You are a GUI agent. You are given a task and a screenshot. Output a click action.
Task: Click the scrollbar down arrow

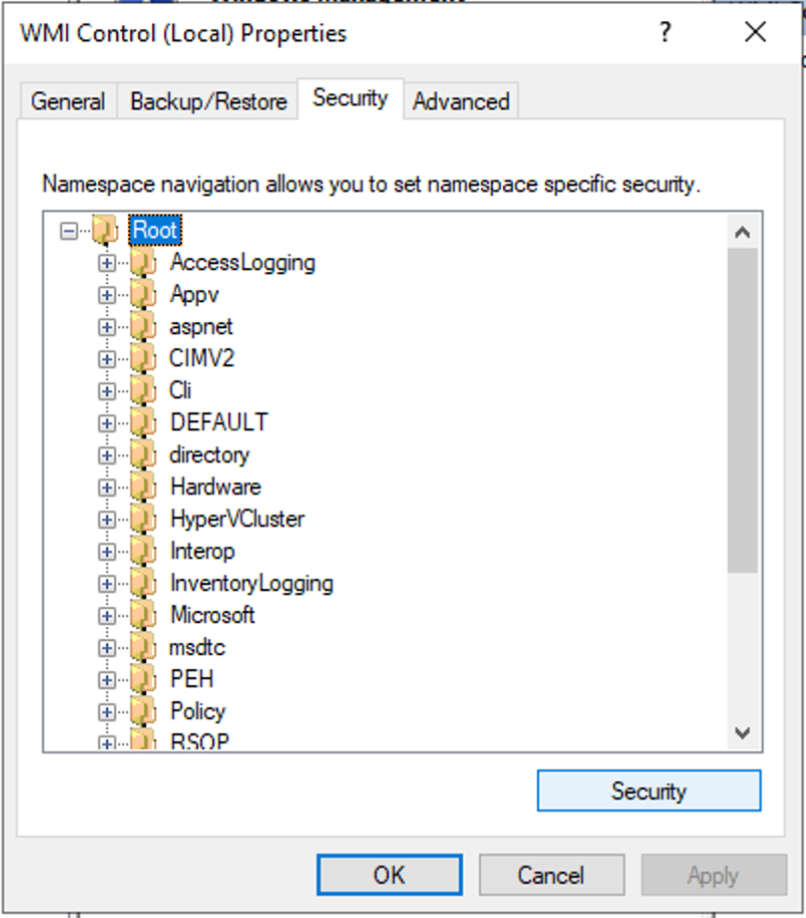pyautogui.click(x=742, y=734)
